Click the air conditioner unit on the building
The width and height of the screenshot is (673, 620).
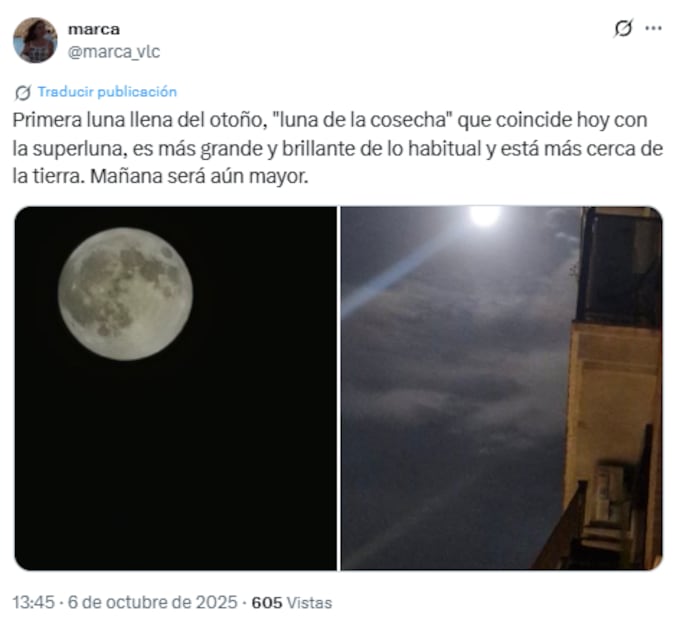click(x=607, y=493)
